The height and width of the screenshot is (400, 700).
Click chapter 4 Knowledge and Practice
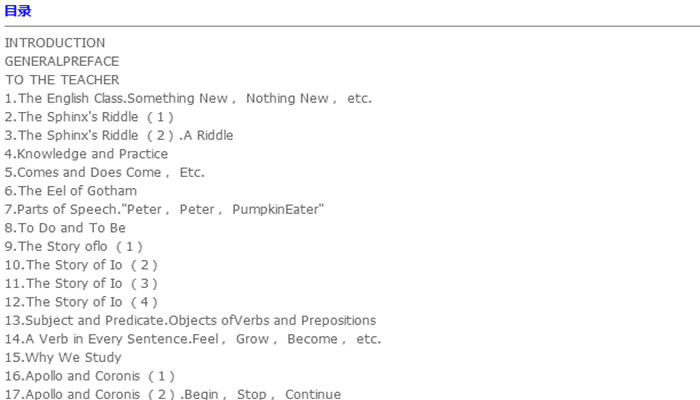[x=86, y=154]
